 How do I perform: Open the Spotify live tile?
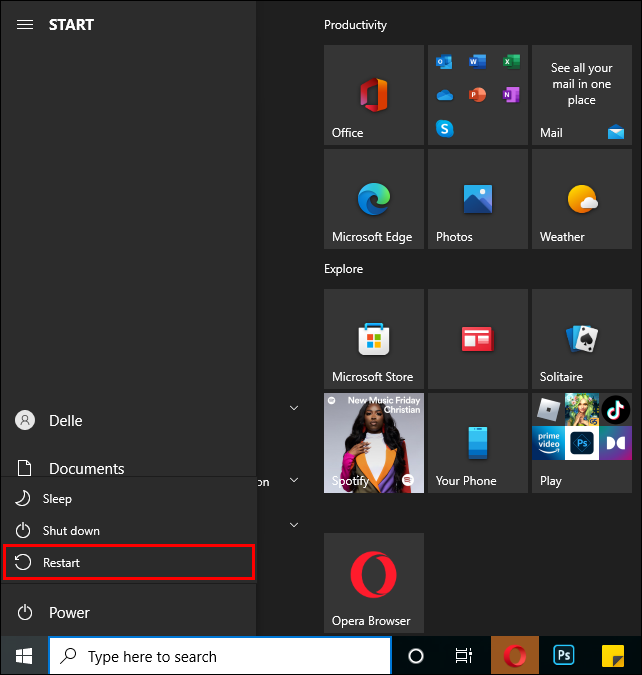point(374,443)
